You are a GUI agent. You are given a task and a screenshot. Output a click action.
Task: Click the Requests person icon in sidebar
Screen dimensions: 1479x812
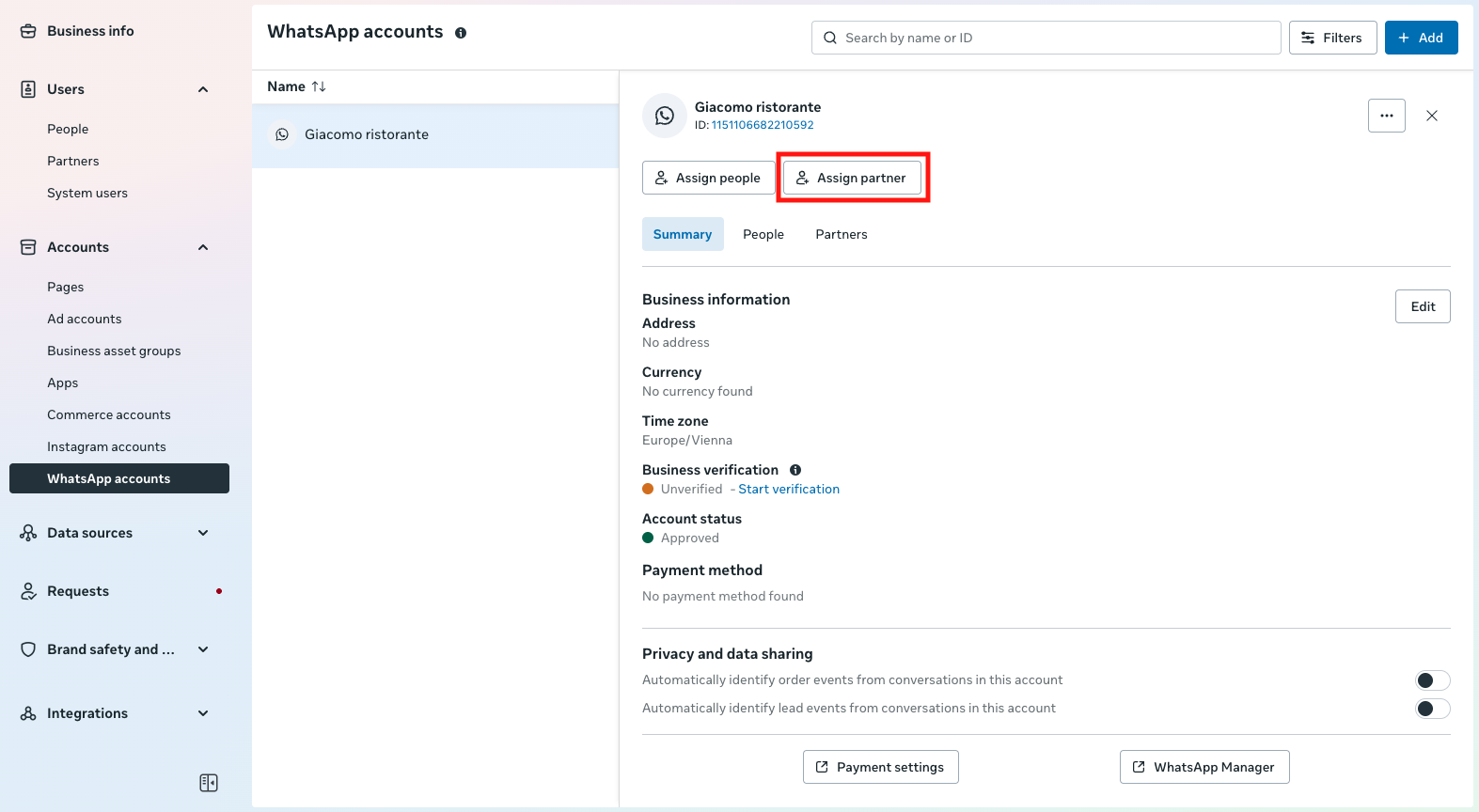[x=29, y=591]
